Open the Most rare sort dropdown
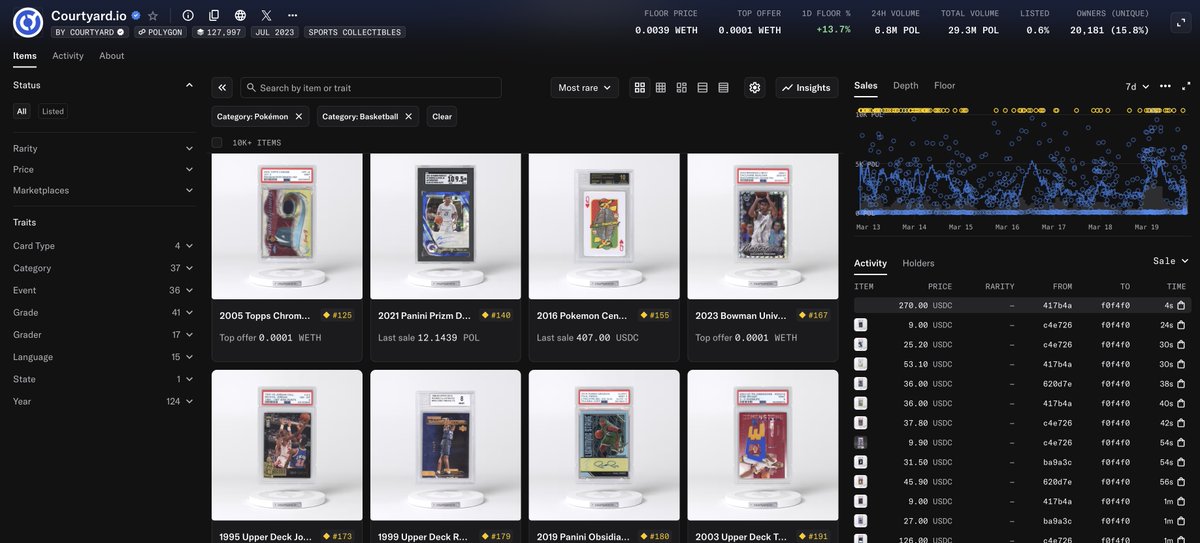Image resolution: width=1200 pixels, height=543 pixels. [x=585, y=88]
